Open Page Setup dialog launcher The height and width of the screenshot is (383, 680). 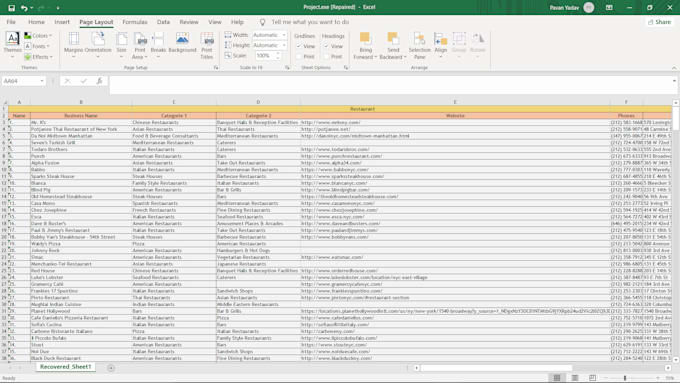tap(216, 68)
